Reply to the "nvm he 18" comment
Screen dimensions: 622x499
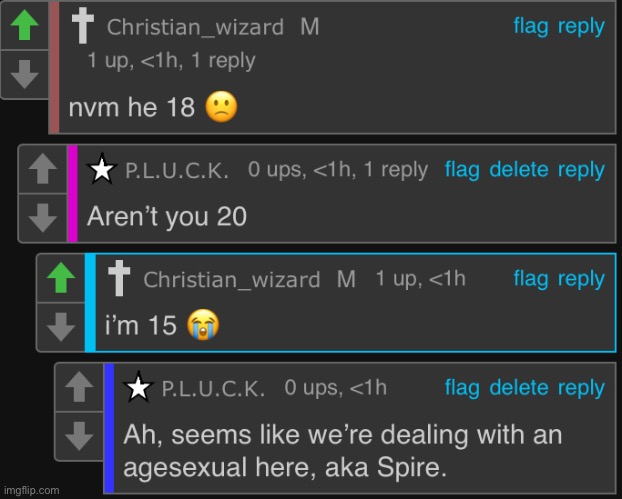(581, 27)
